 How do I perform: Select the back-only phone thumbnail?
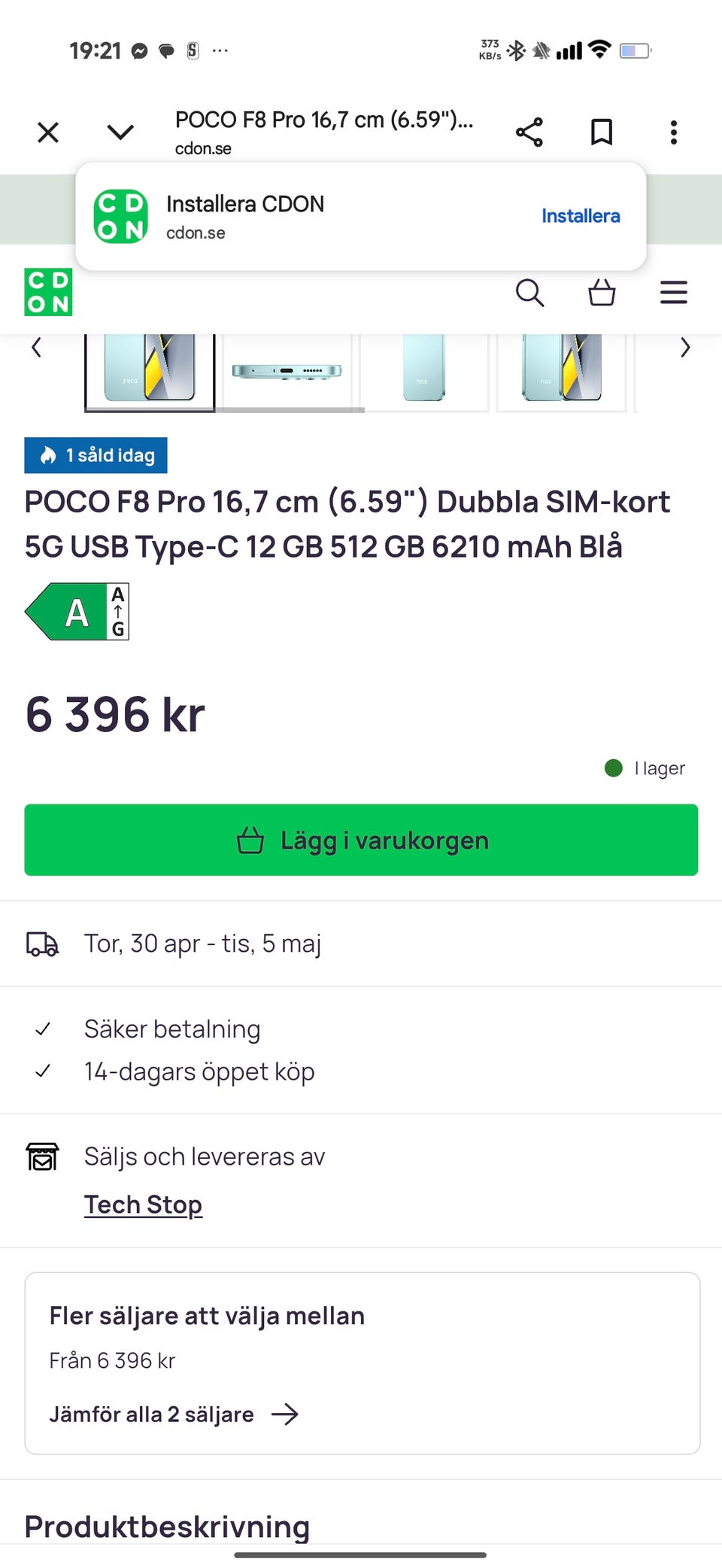424,371
